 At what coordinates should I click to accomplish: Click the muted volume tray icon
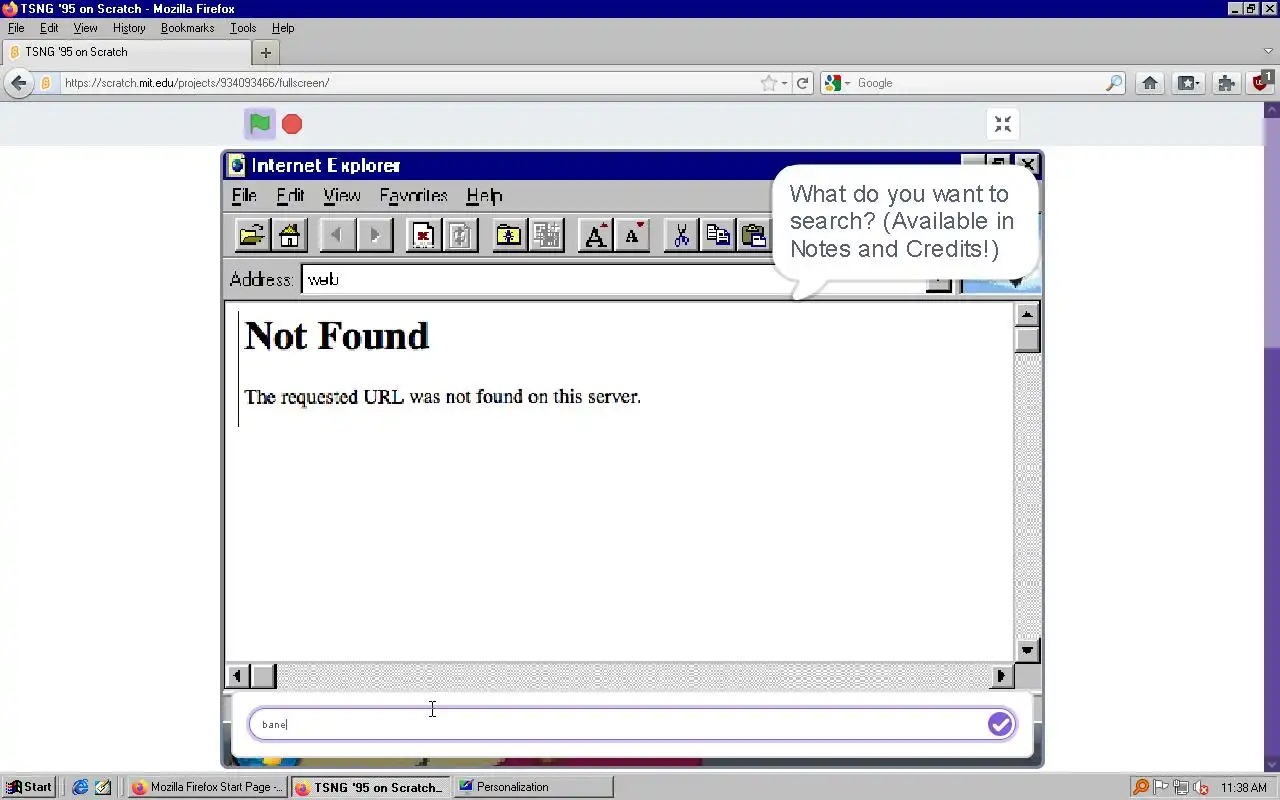point(1201,787)
